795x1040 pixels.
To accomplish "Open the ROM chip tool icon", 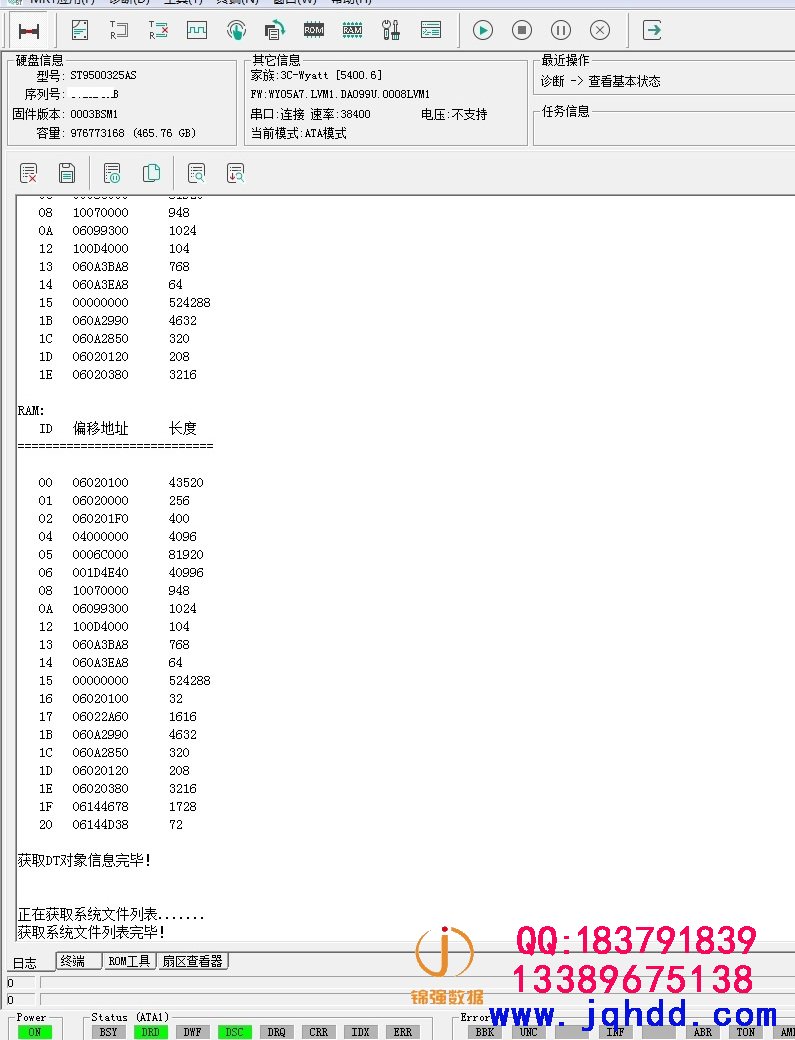I will coord(314,30).
